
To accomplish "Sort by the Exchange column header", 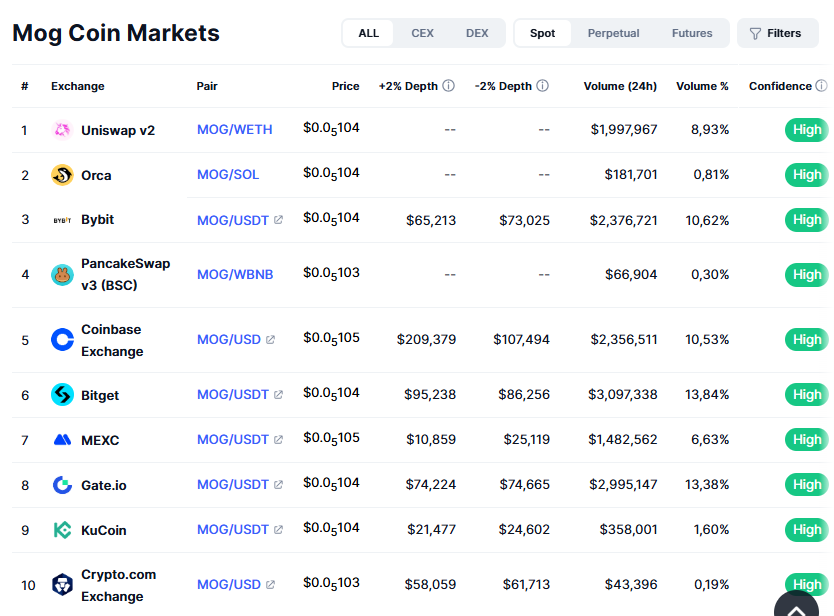I will [78, 86].
